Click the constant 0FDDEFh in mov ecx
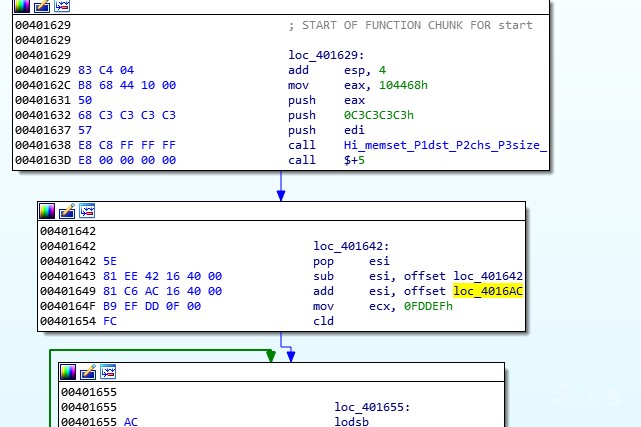 428,306
